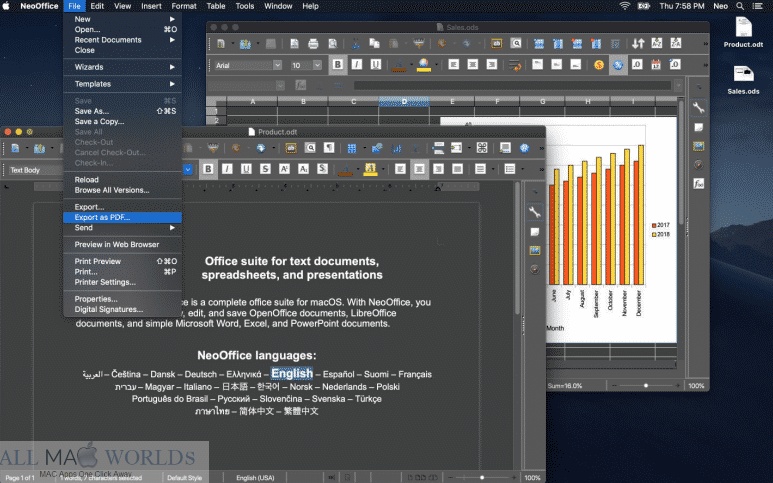
Task: Click Insert Page Break icon in Product.odt
Action: (x=438, y=148)
